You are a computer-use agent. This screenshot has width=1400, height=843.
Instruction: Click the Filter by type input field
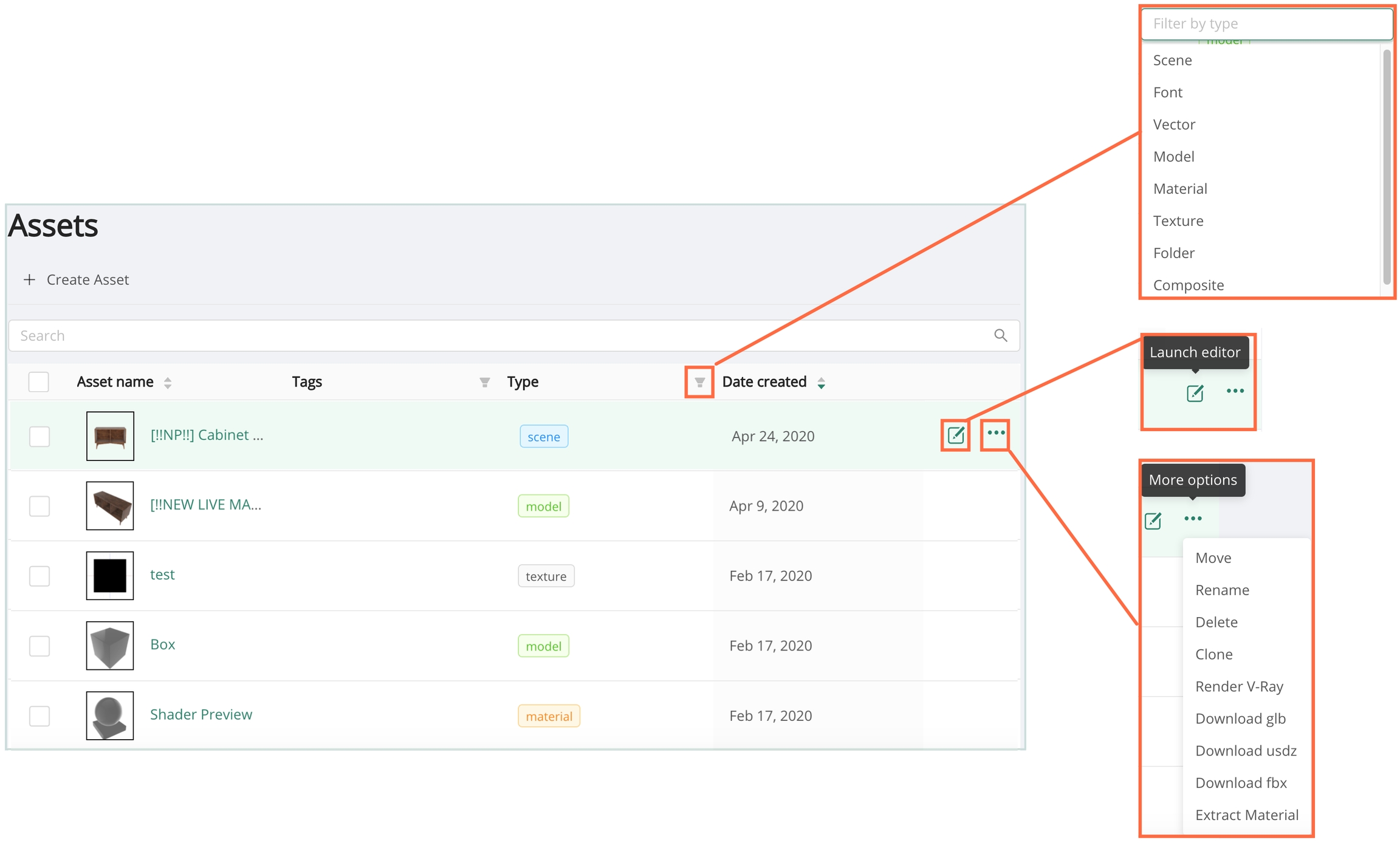click(x=1266, y=24)
